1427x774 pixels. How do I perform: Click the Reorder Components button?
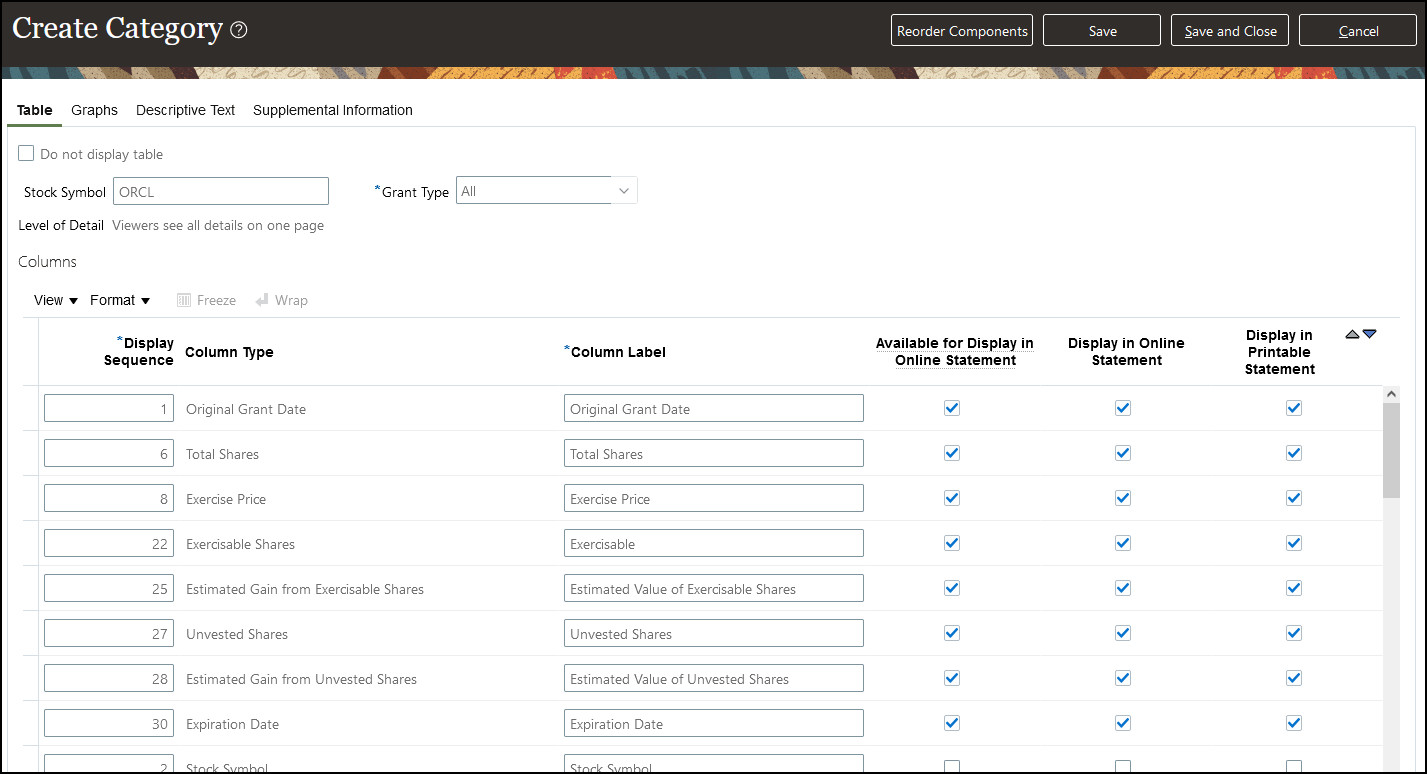click(x=962, y=31)
